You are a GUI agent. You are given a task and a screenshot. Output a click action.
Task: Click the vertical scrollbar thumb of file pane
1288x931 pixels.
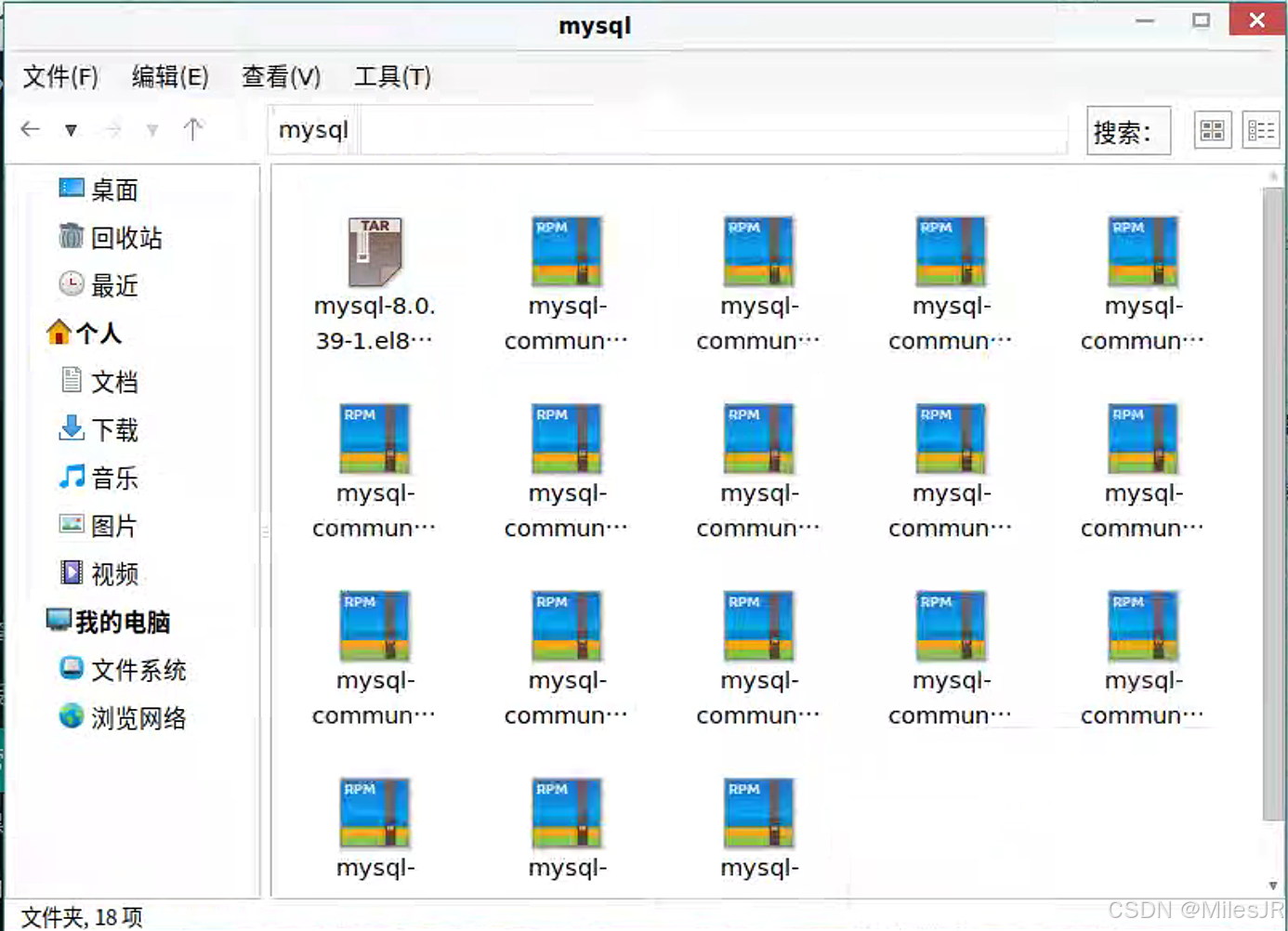[x=1272, y=505]
